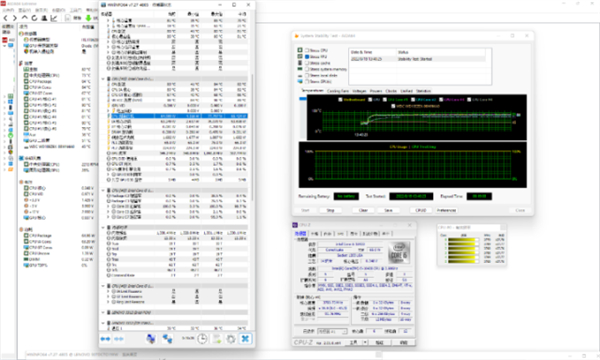
Task: Enable the Stress system memory checkbox
Action: pyautogui.click(x=307, y=69)
